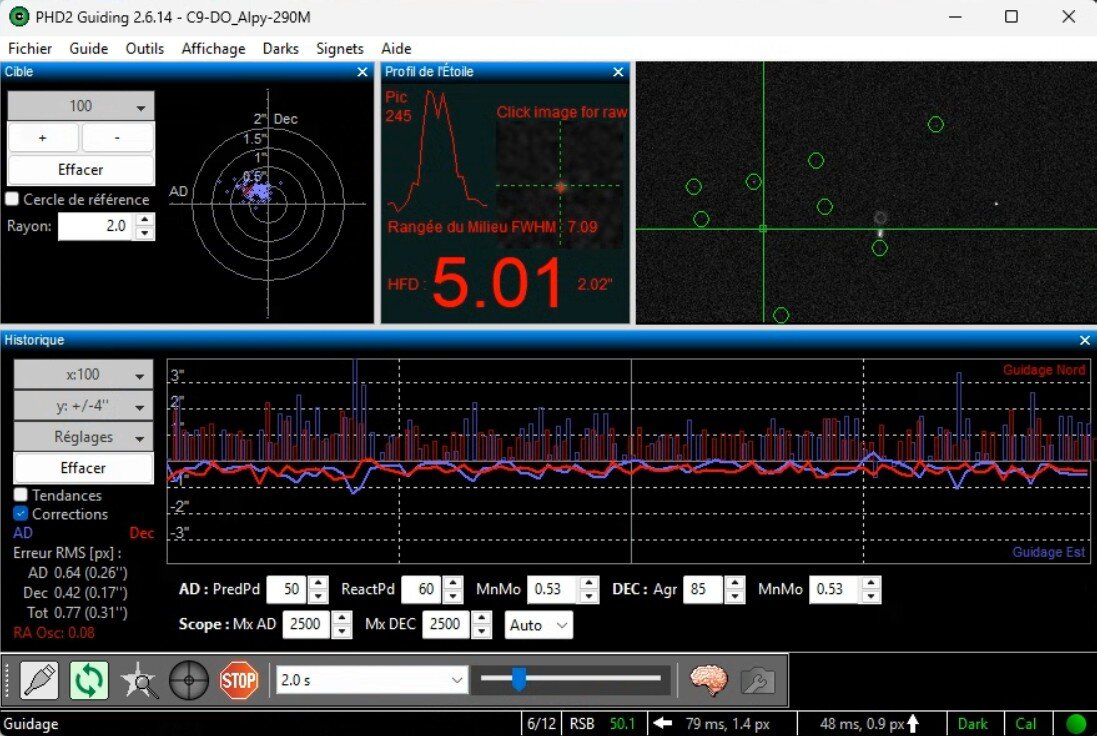Click the ReactPd value field
The image size is (1097, 736).
coord(423,589)
